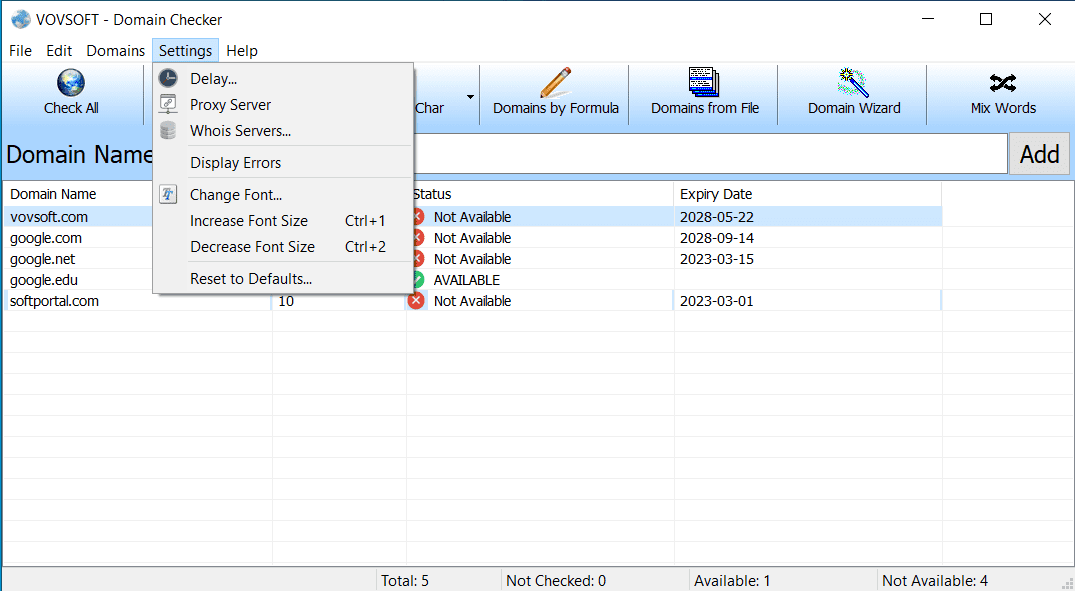Click the Proxy Server icon
Screen dimensions: 1075x591
point(168,104)
